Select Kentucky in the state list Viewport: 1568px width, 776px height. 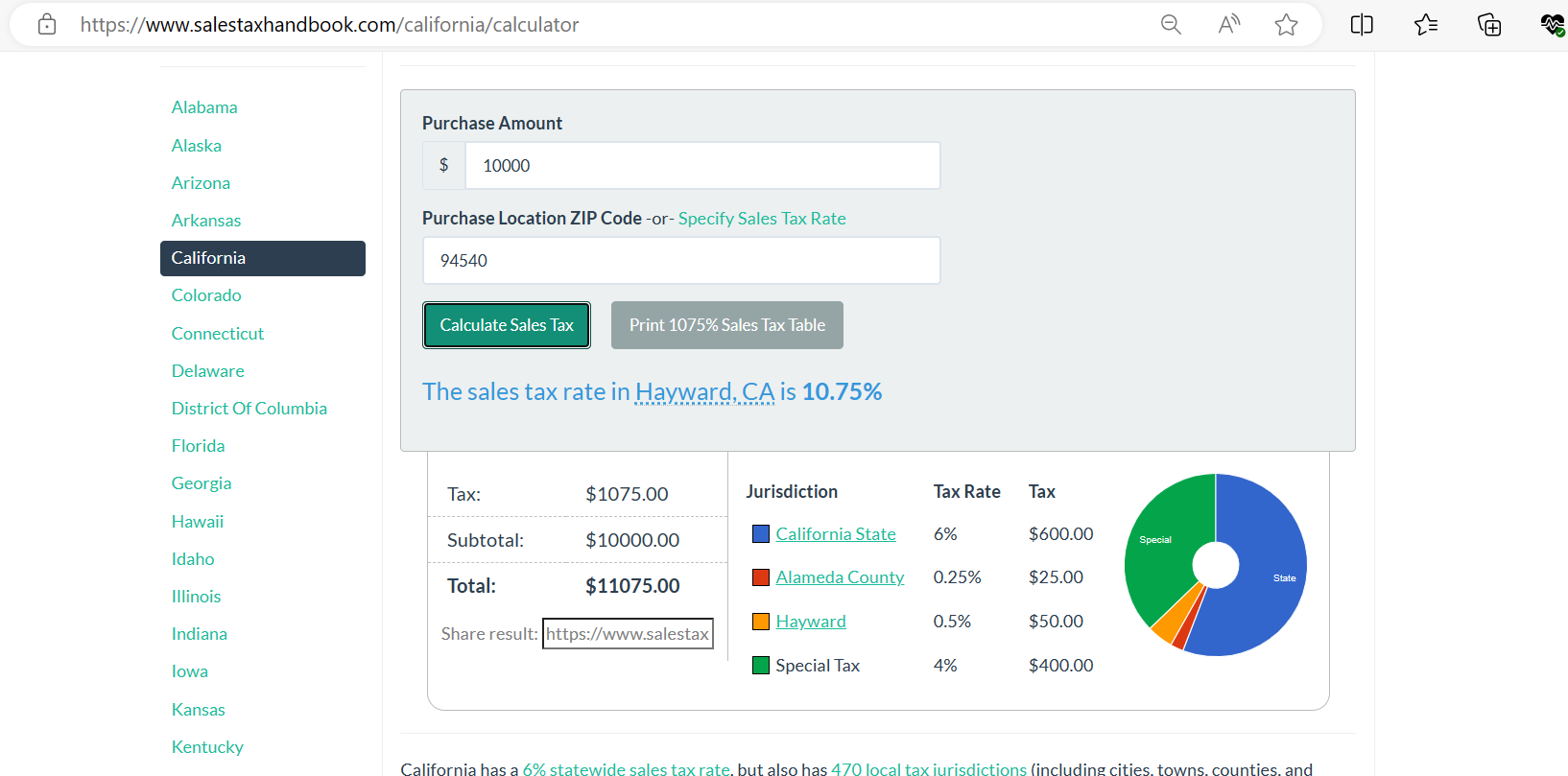[x=207, y=747]
